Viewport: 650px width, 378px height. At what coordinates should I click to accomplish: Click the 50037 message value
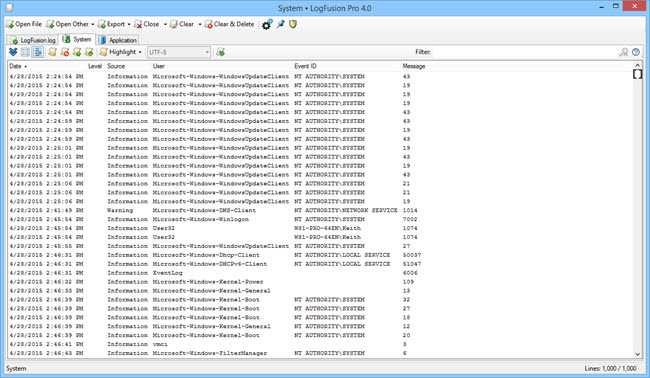412,255
